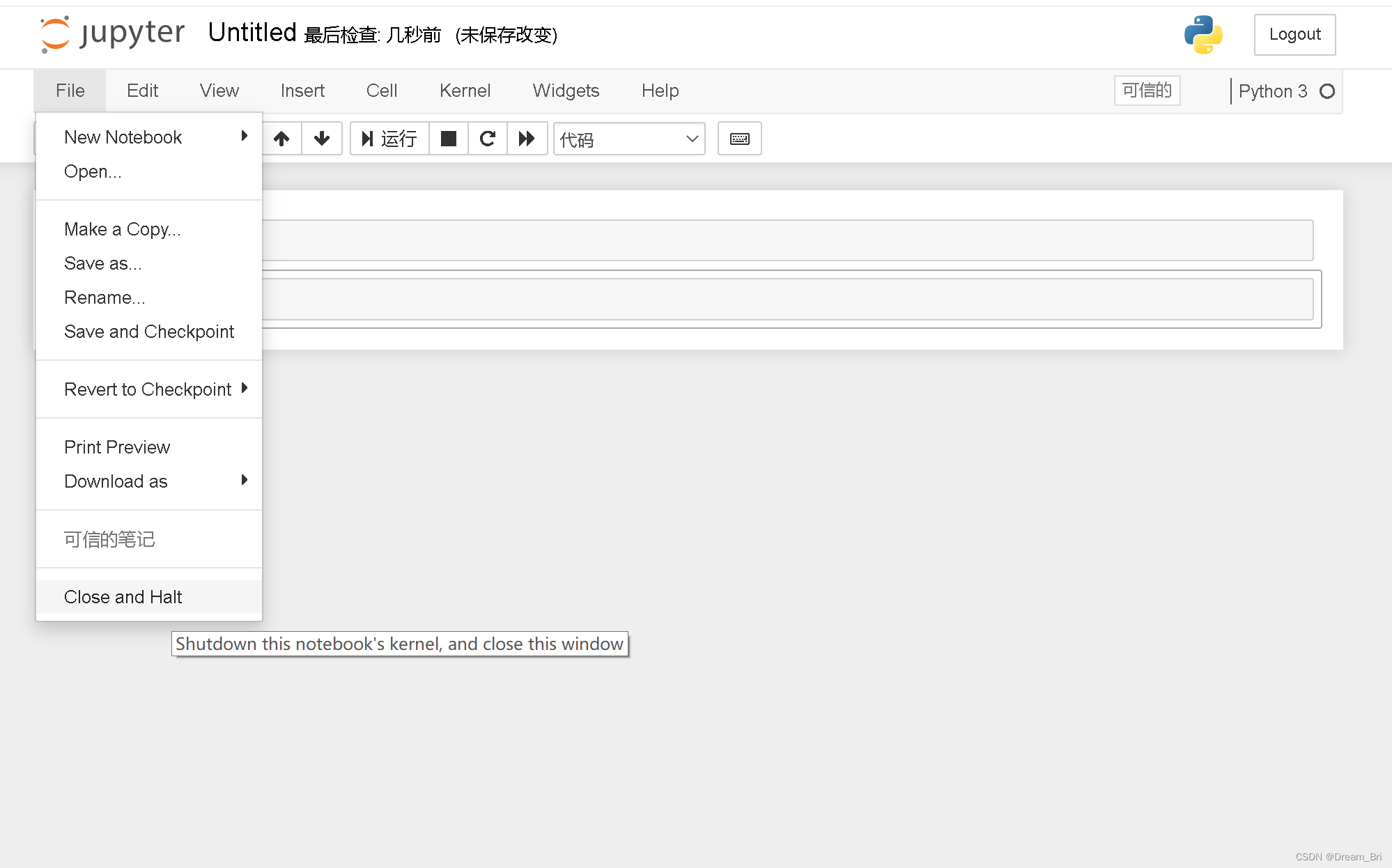The width and height of the screenshot is (1392, 868).
Task: Select Make a Copy... menu entry
Action: pyautogui.click(x=149, y=229)
